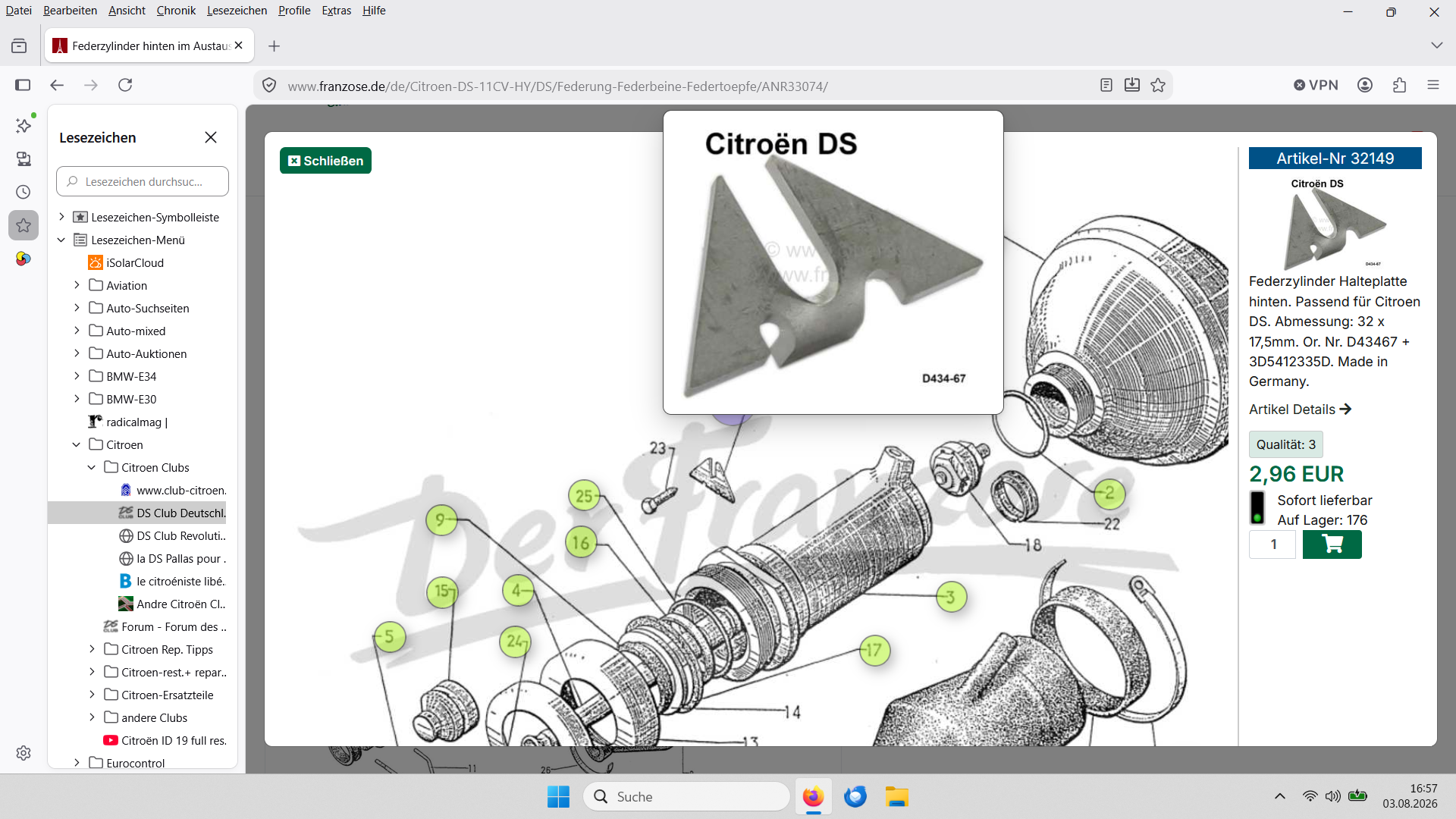Save page to Pocket download icon
This screenshot has height=819, width=1456.
coord(1132,85)
